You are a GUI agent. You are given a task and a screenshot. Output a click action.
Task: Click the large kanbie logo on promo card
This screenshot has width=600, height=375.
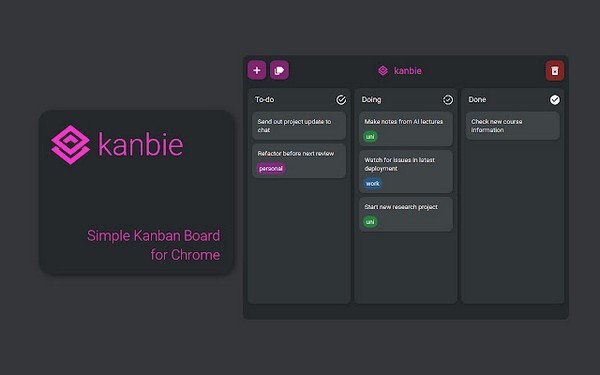tap(70, 145)
